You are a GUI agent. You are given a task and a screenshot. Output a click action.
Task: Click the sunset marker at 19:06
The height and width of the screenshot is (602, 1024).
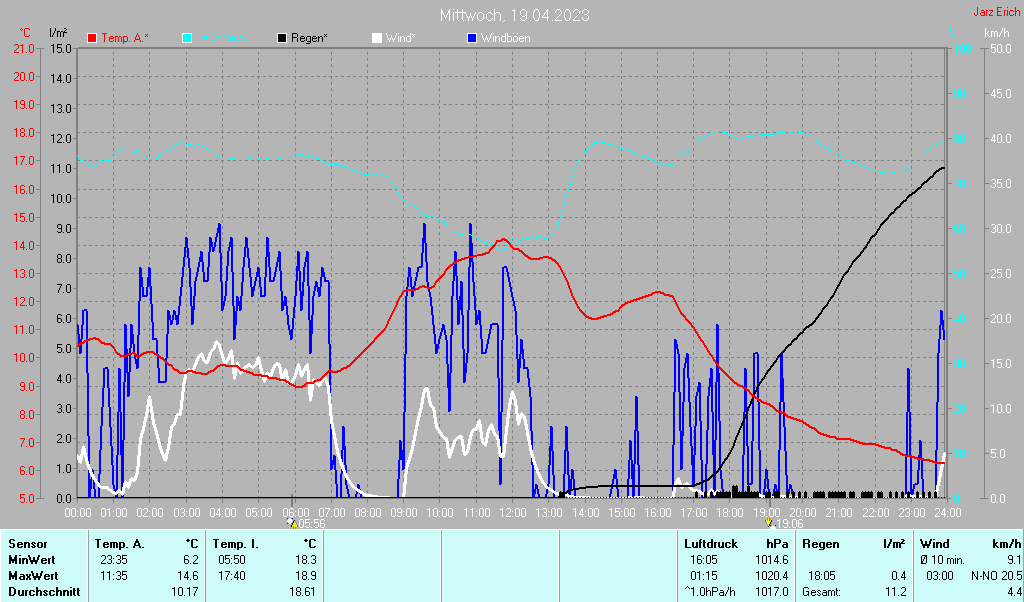coord(768,523)
